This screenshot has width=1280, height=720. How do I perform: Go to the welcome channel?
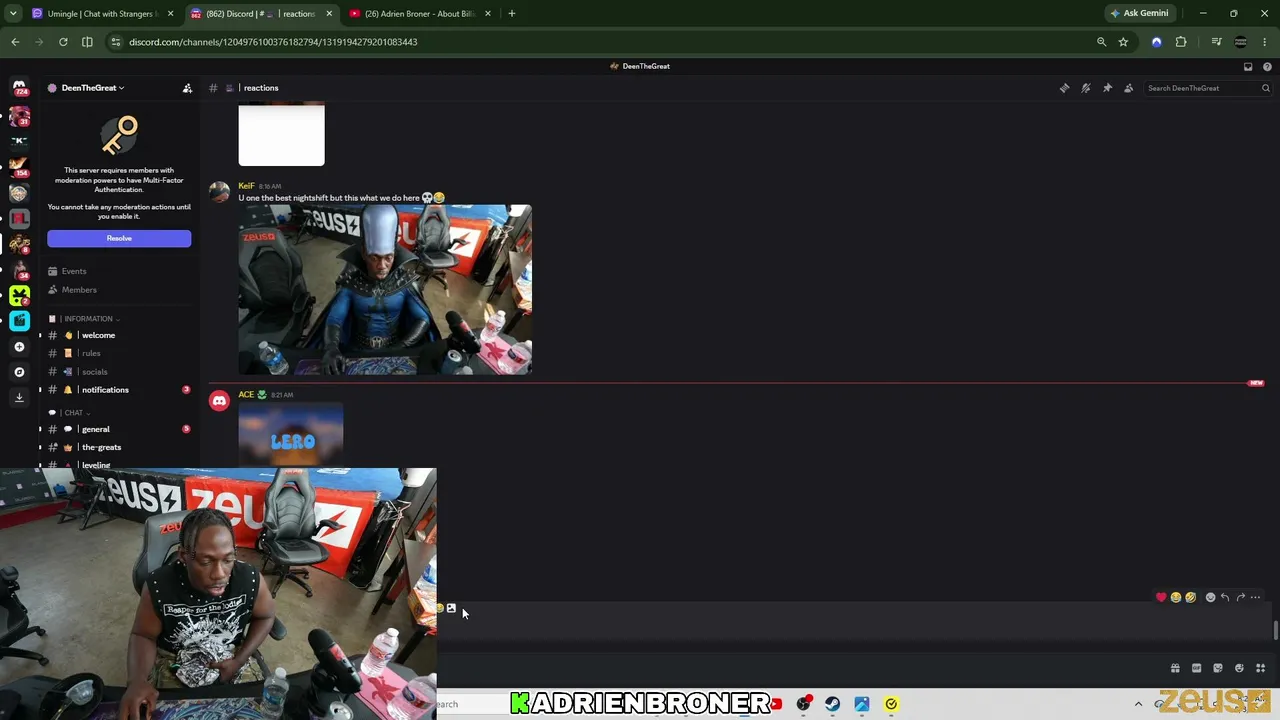(118, 335)
